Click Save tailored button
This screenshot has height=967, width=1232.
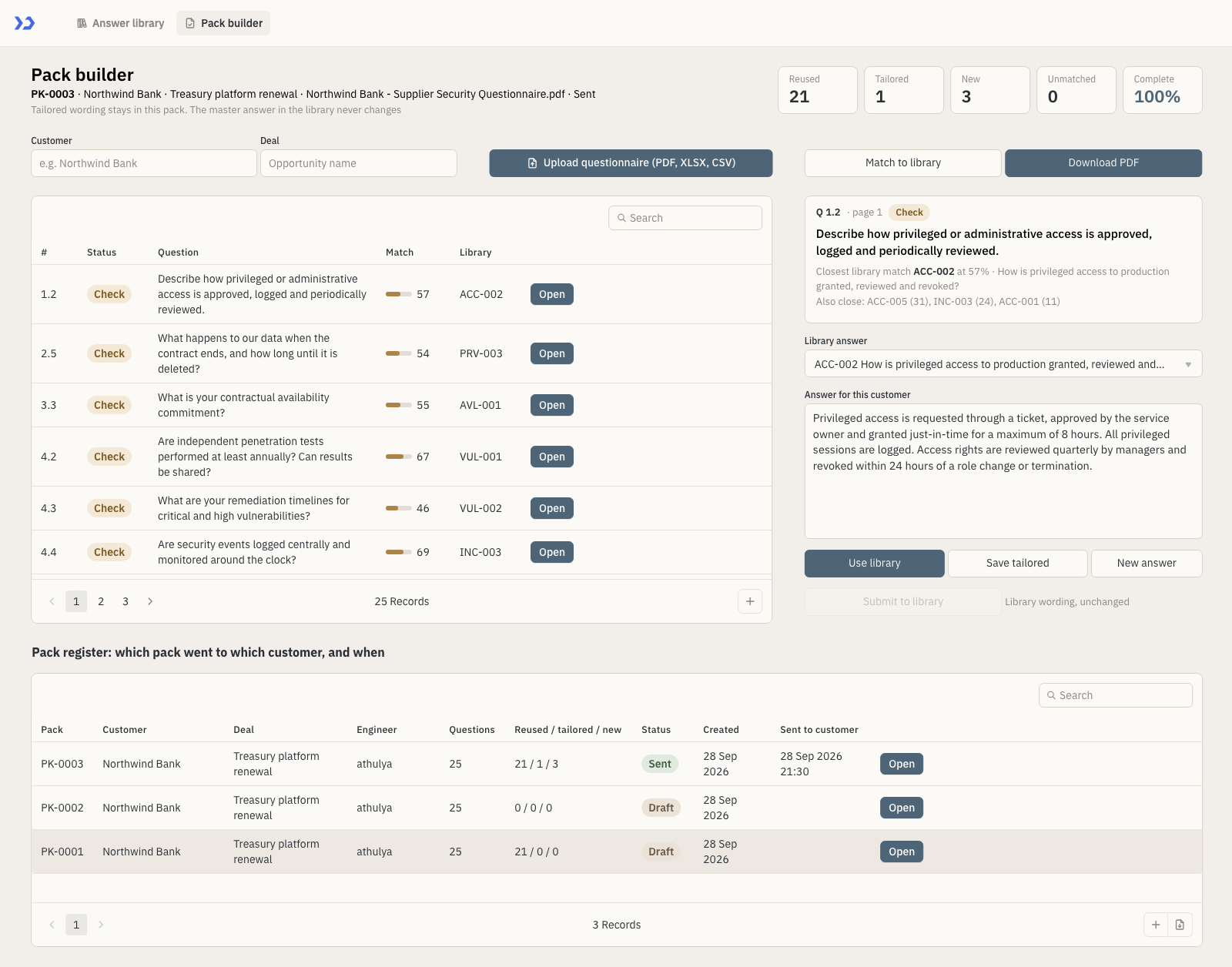coord(1017,564)
